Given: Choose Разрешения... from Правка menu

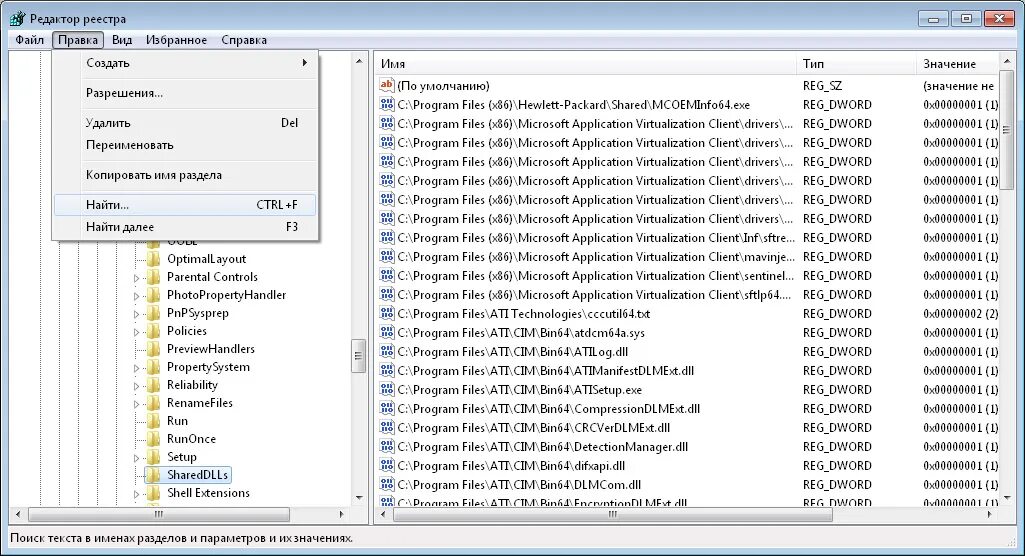Looking at the screenshot, I should tap(185, 93).
